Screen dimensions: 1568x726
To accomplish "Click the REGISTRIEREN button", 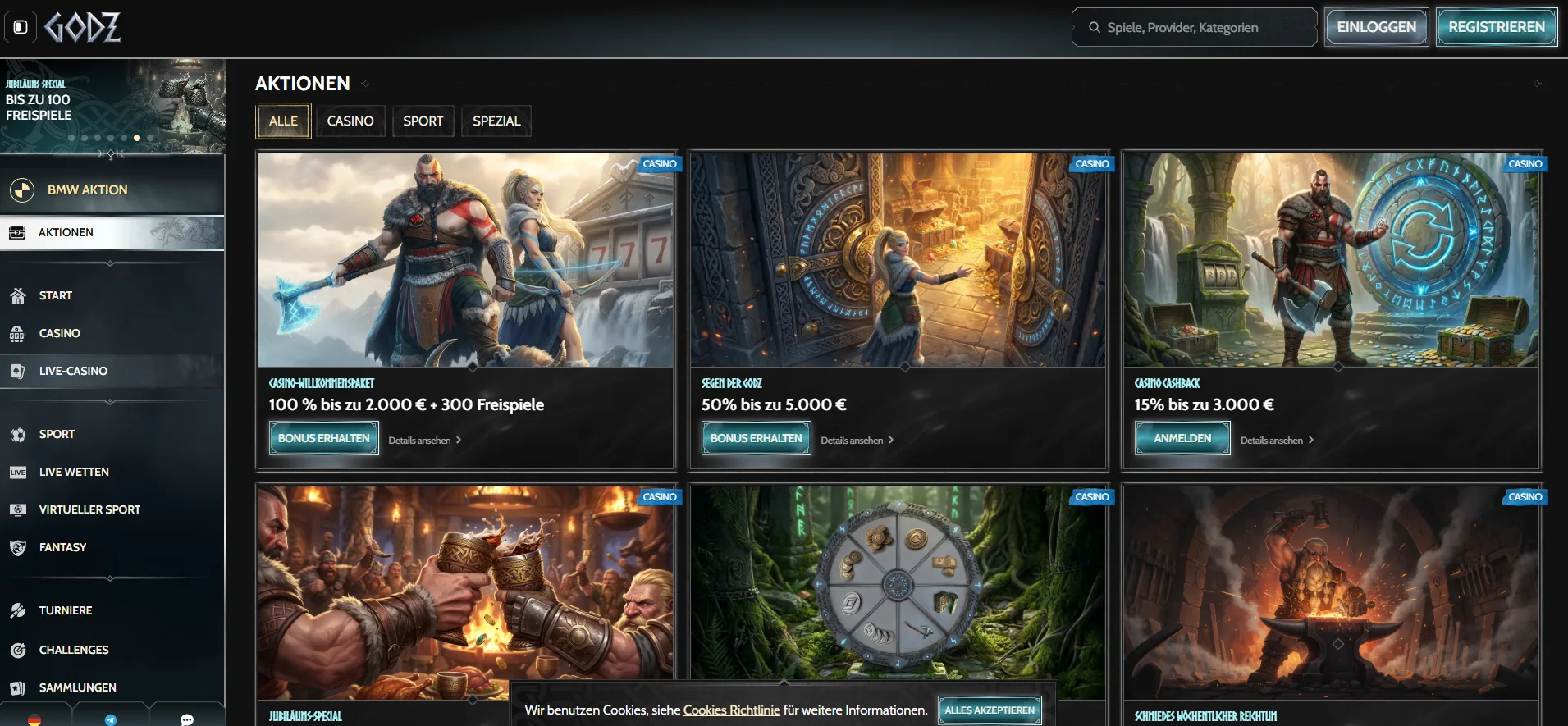I will (x=1497, y=27).
